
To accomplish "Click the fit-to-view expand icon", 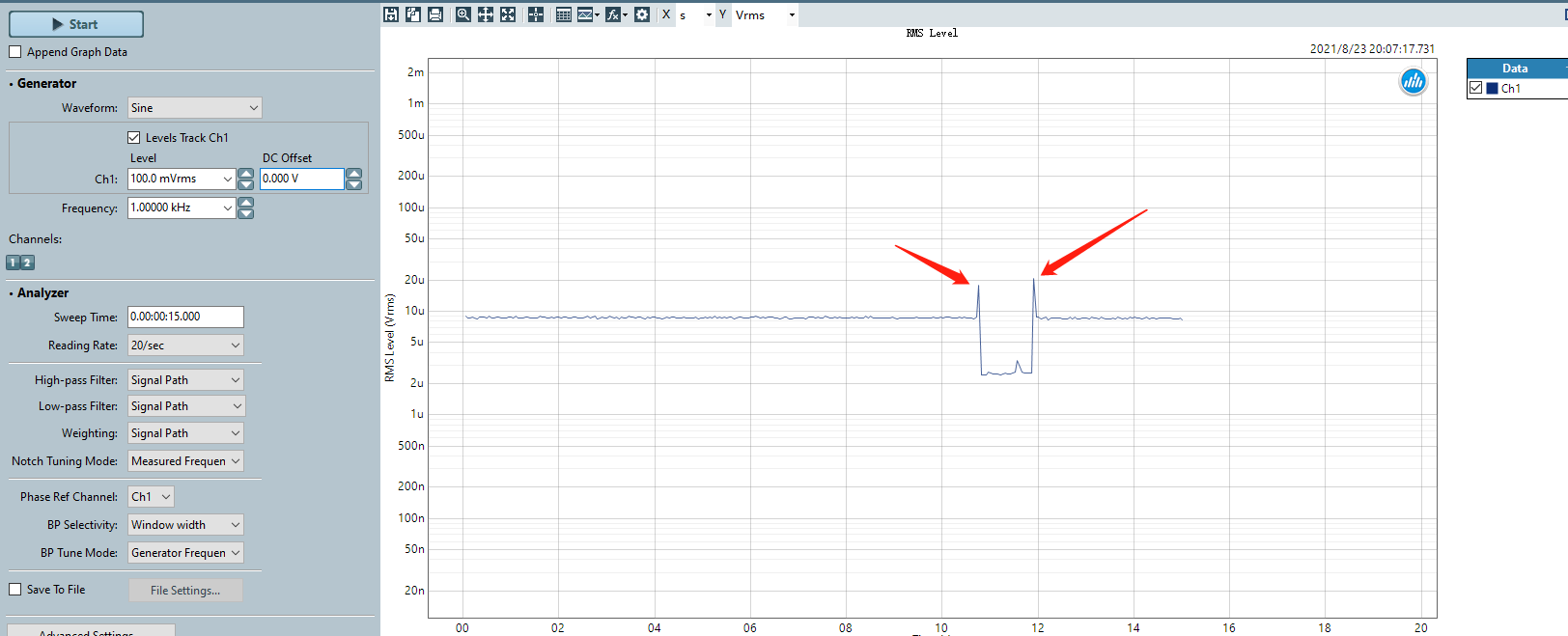I will pos(508,14).
